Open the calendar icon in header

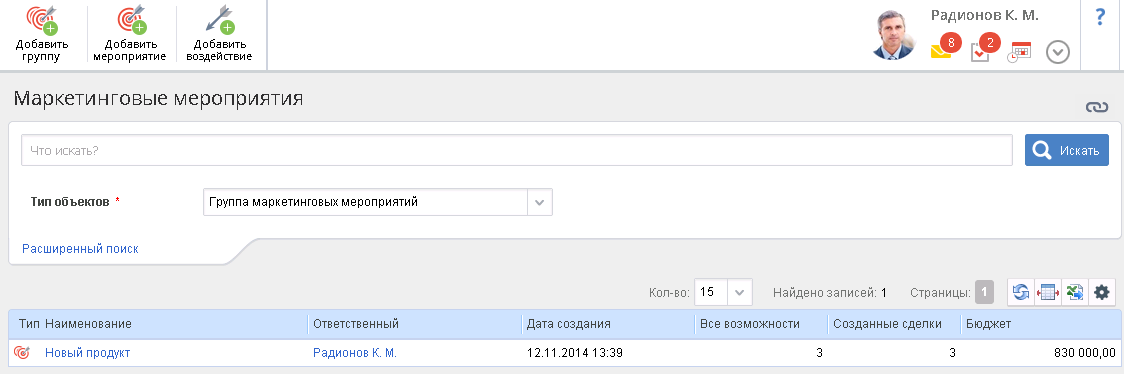pos(1019,54)
